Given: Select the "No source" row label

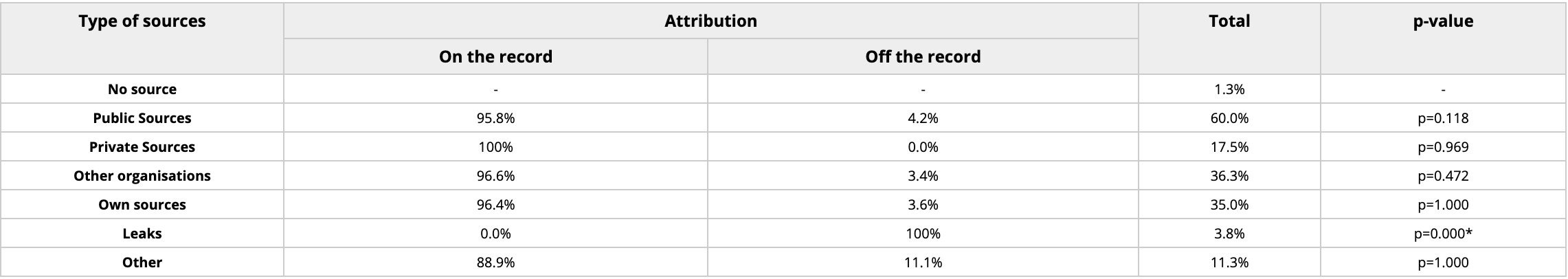Looking at the screenshot, I should [142, 89].
